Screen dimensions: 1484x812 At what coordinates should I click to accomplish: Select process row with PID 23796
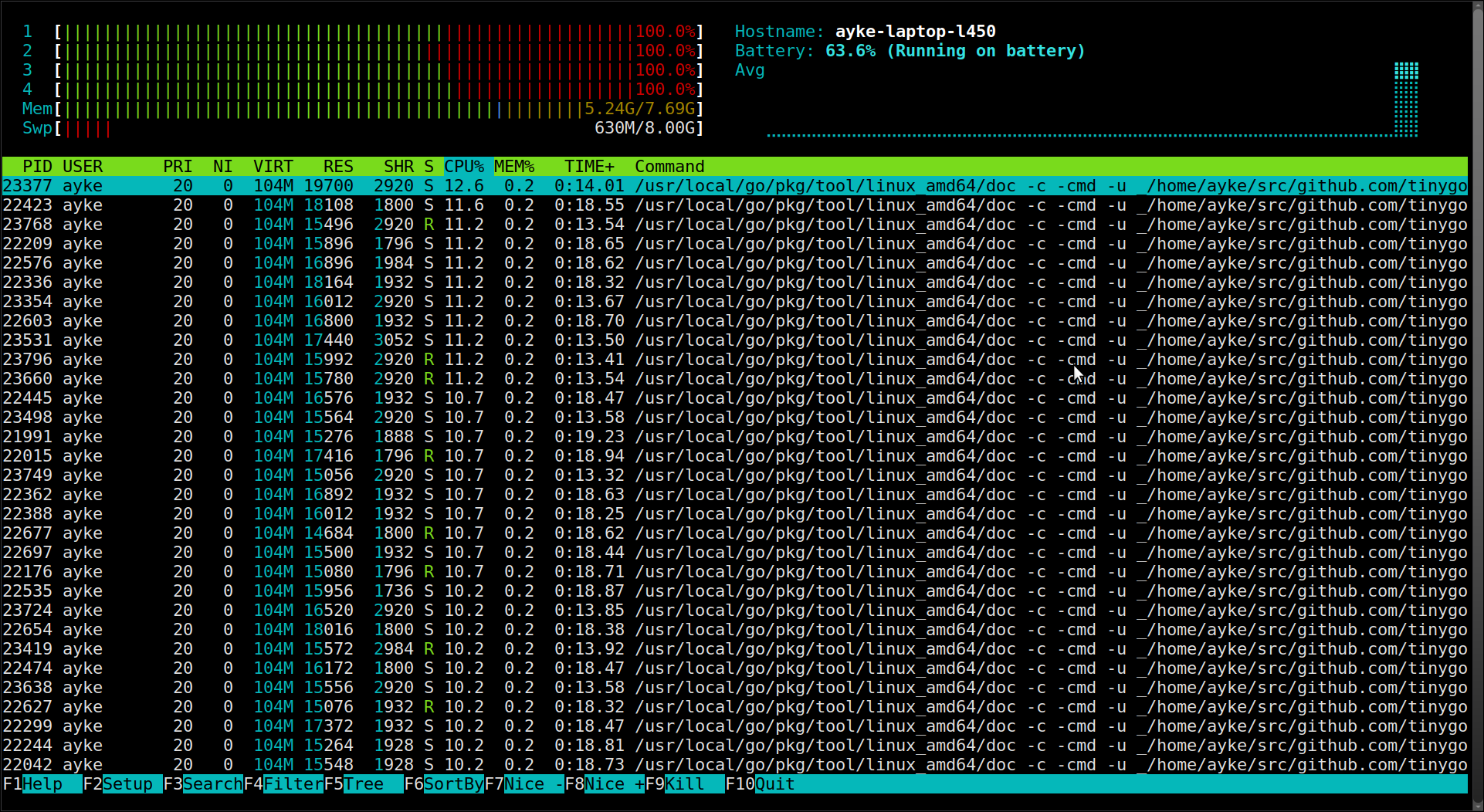pyautogui.click(x=309, y=359)
